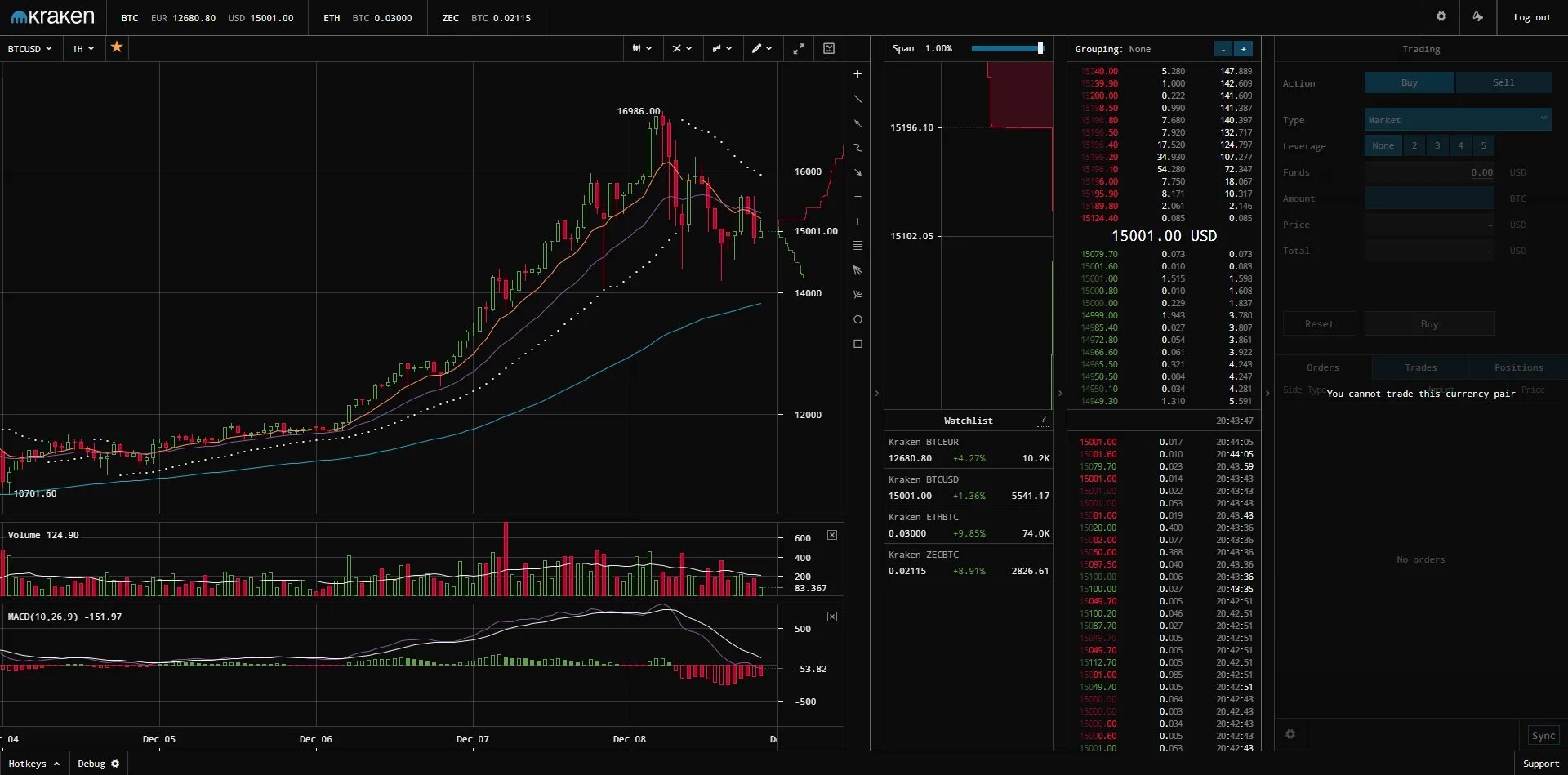Viewport: 1568px width, 775px height.
Task: Select the Sell action
Action: click(x=1503, y=82)
